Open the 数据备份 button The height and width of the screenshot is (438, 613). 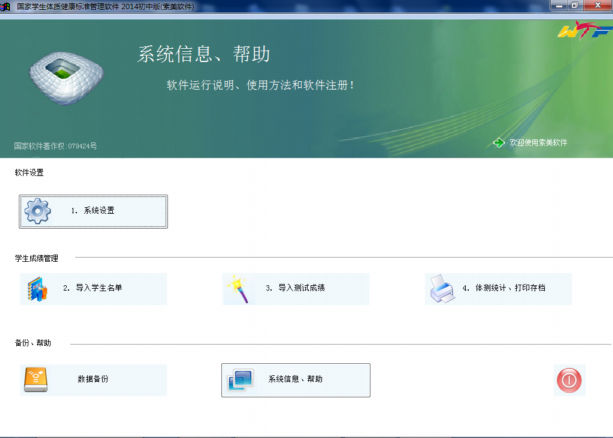coord(93,380)
